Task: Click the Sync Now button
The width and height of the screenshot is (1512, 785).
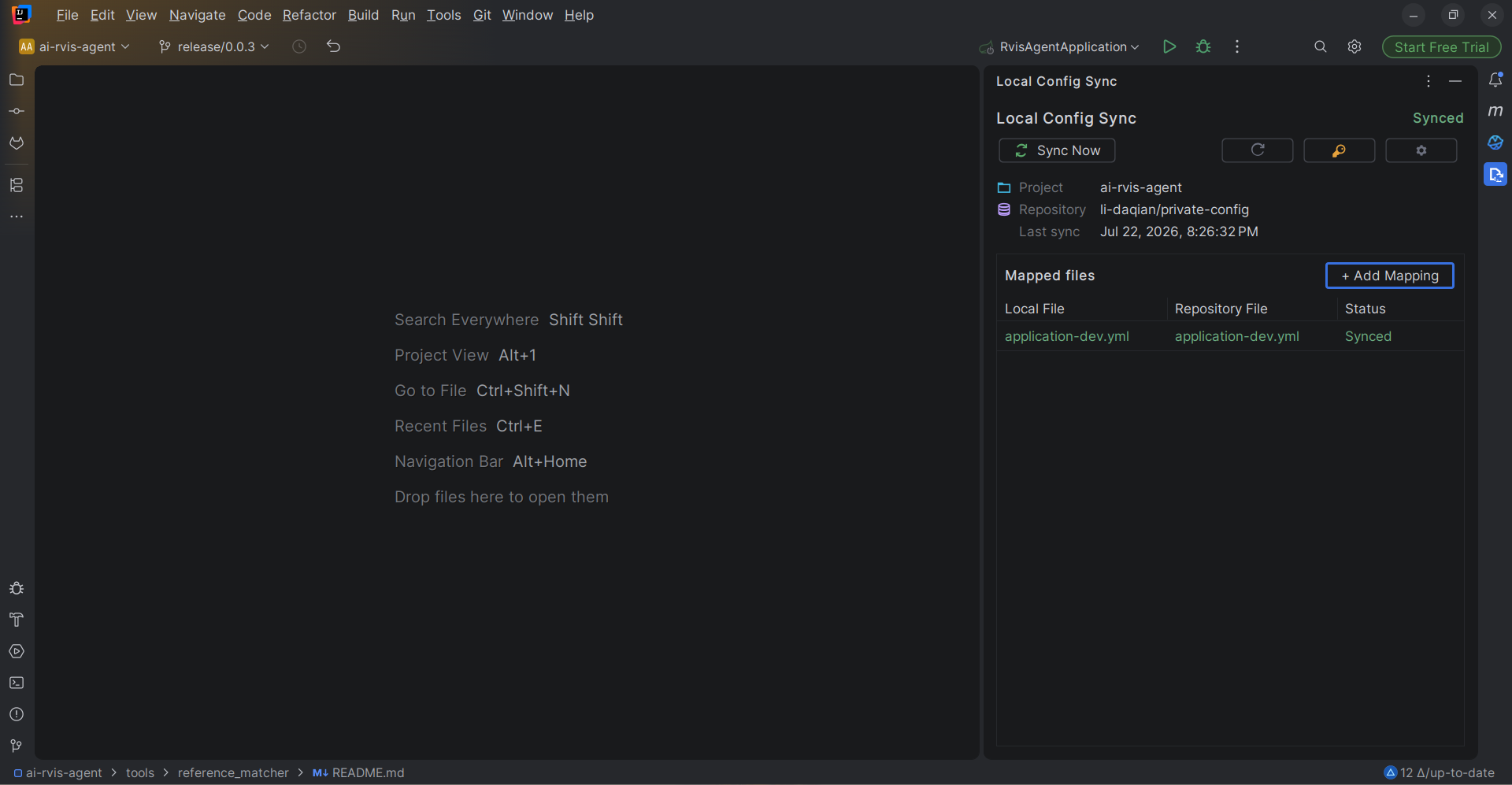Action: (x=1057, y=150)
